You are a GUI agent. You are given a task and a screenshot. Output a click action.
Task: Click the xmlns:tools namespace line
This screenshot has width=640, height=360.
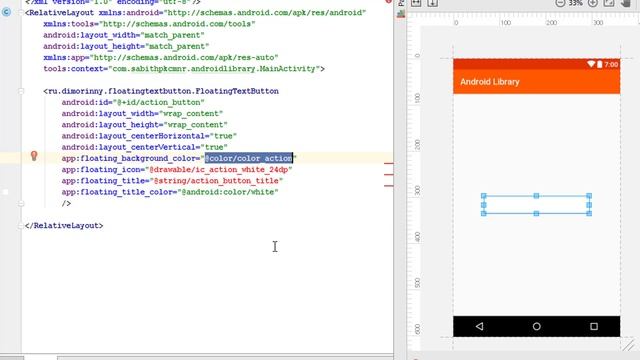click(149, 24)
